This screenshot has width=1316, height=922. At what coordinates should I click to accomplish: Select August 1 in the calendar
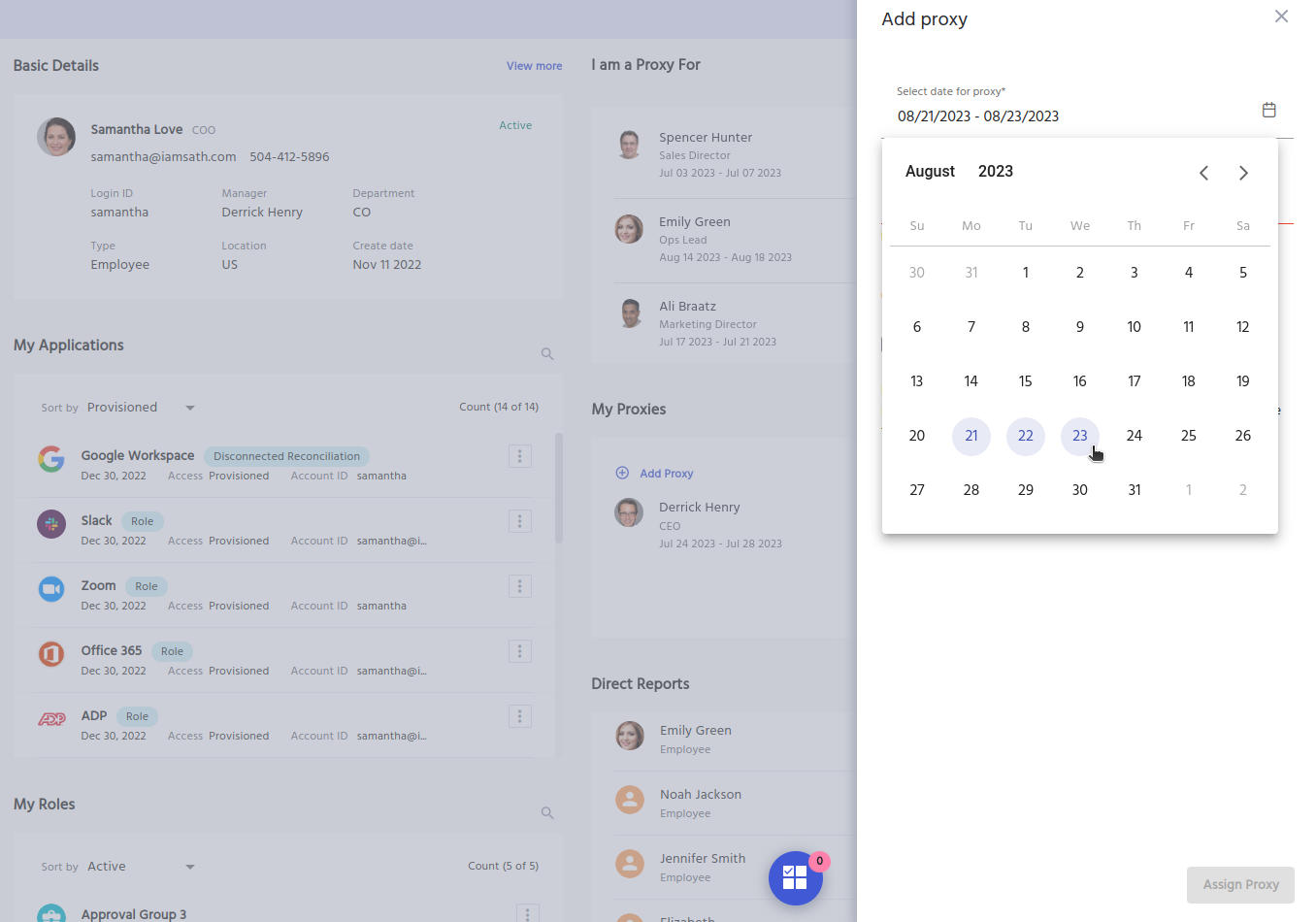[1026, 273]
